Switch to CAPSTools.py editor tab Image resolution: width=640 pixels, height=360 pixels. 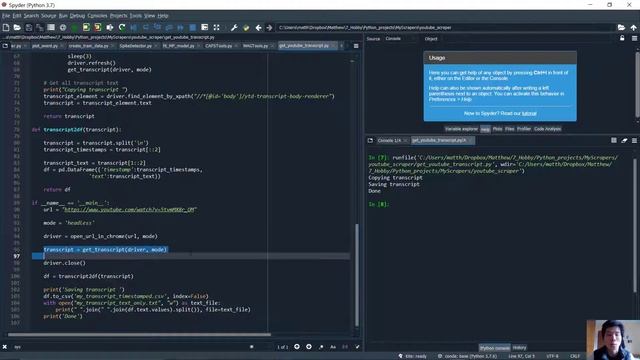[x=218, y=46]
